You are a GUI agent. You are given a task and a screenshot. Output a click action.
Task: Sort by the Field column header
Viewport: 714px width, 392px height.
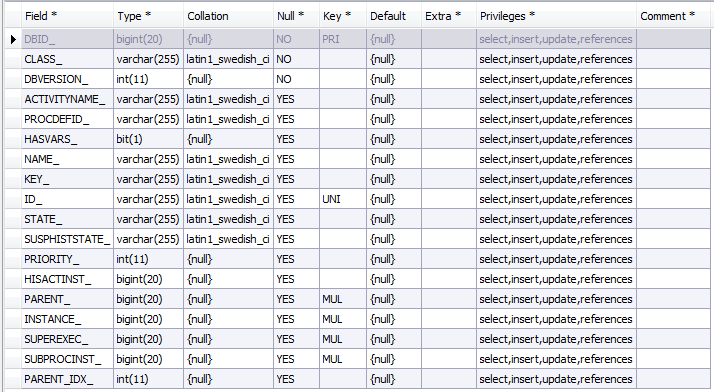pyautogui.click(x=67, y=16)
